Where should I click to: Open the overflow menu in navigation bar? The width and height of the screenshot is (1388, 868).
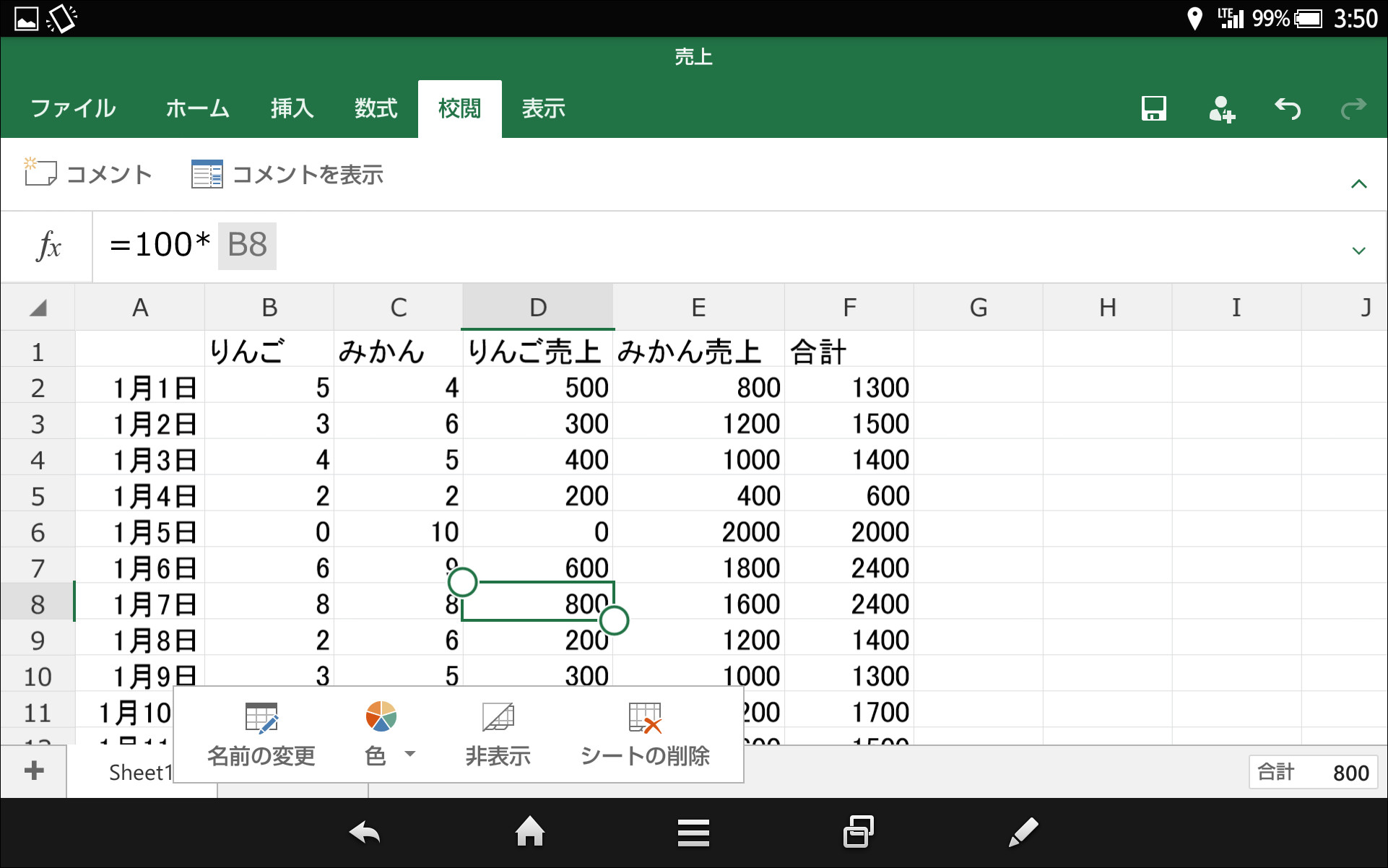click(693, 832)
